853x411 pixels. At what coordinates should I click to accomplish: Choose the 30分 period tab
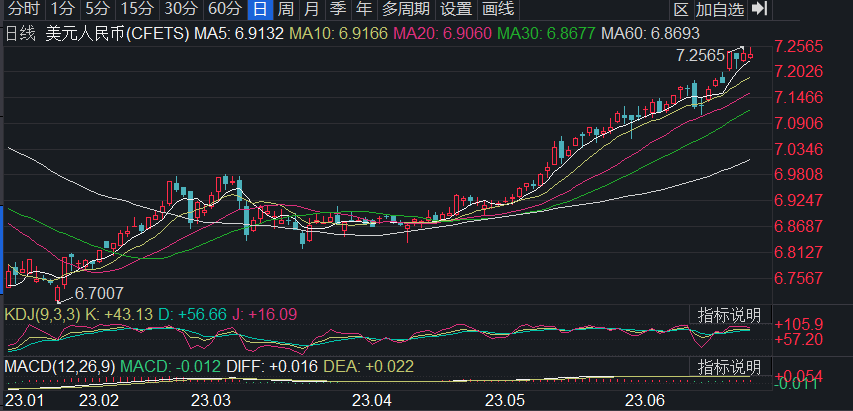click(180, 11)
